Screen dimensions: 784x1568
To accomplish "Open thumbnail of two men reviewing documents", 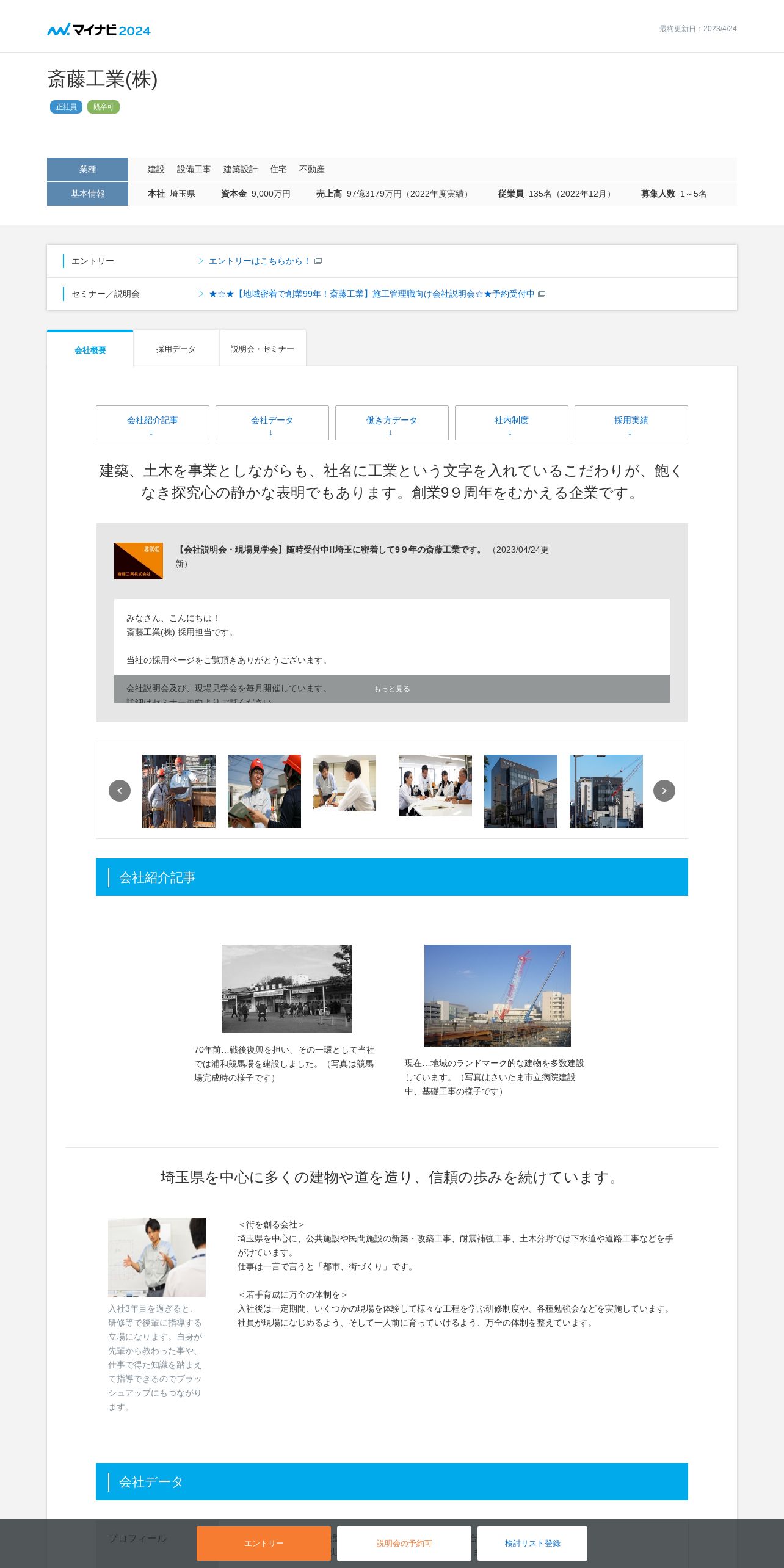I will tap(344, 783).
